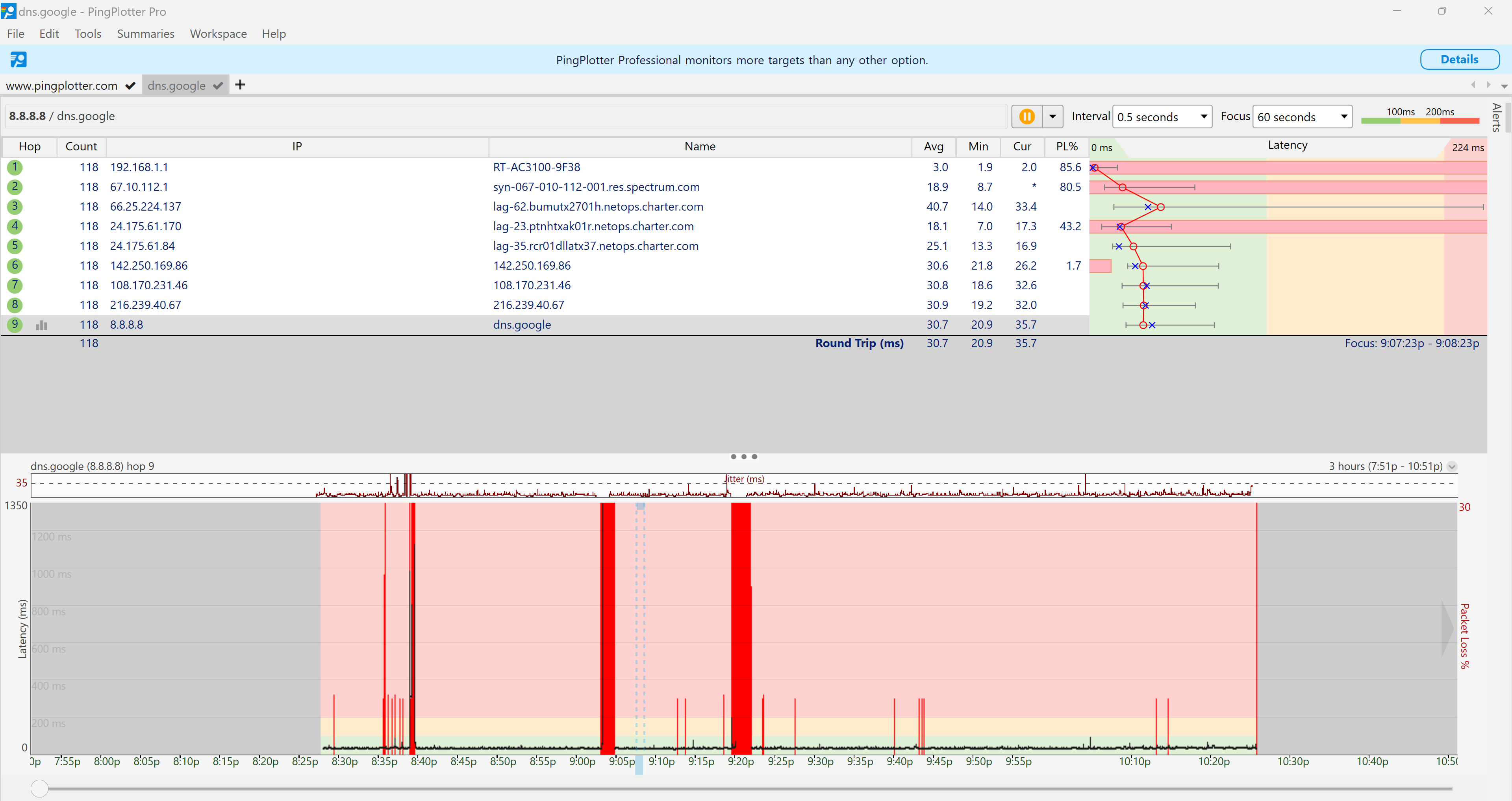Open the Focus dropdown set to 60 seconds
1512x801 pixels.
[x=1302, y=117]
